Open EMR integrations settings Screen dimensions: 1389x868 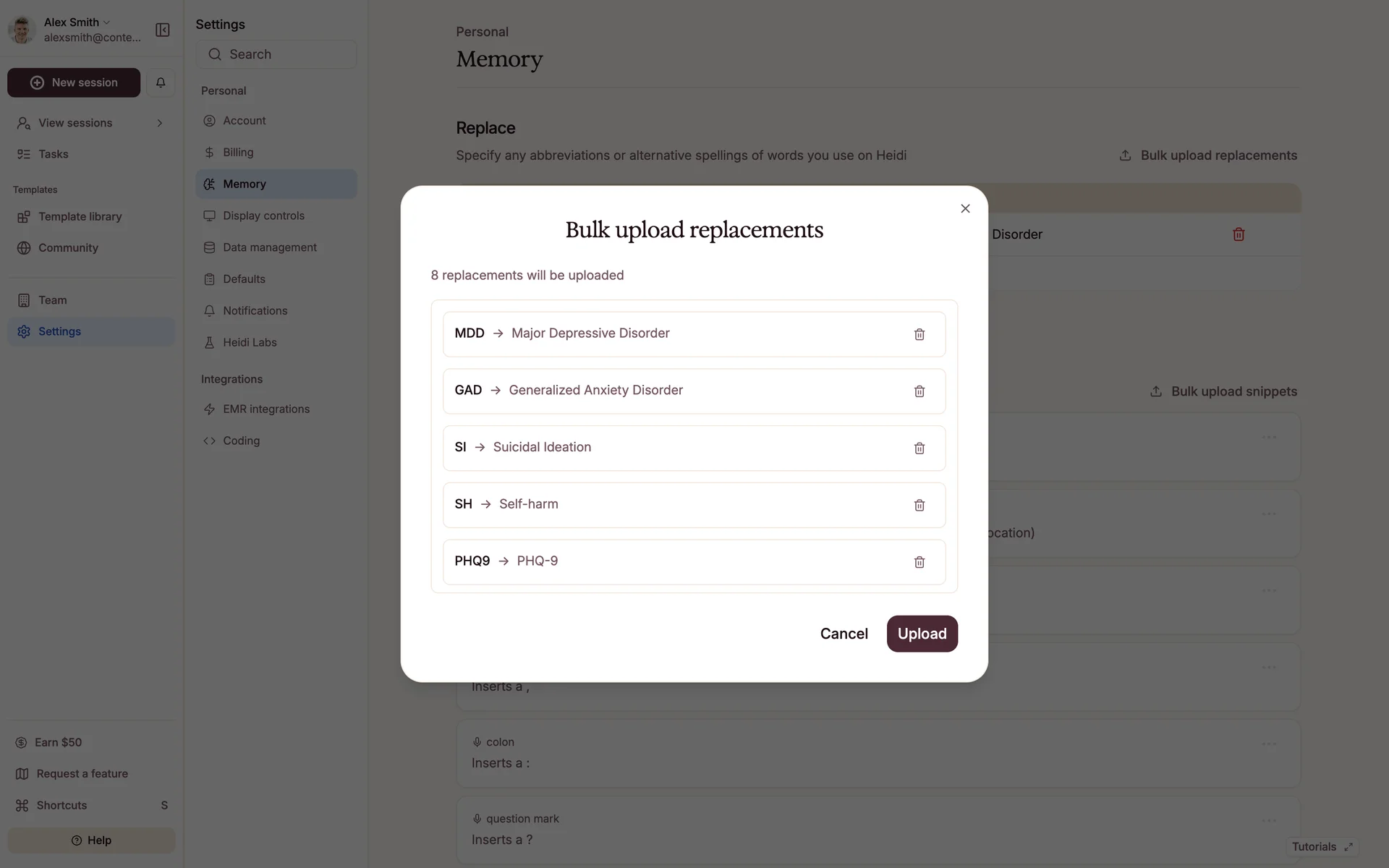click(x=266, y=409)
